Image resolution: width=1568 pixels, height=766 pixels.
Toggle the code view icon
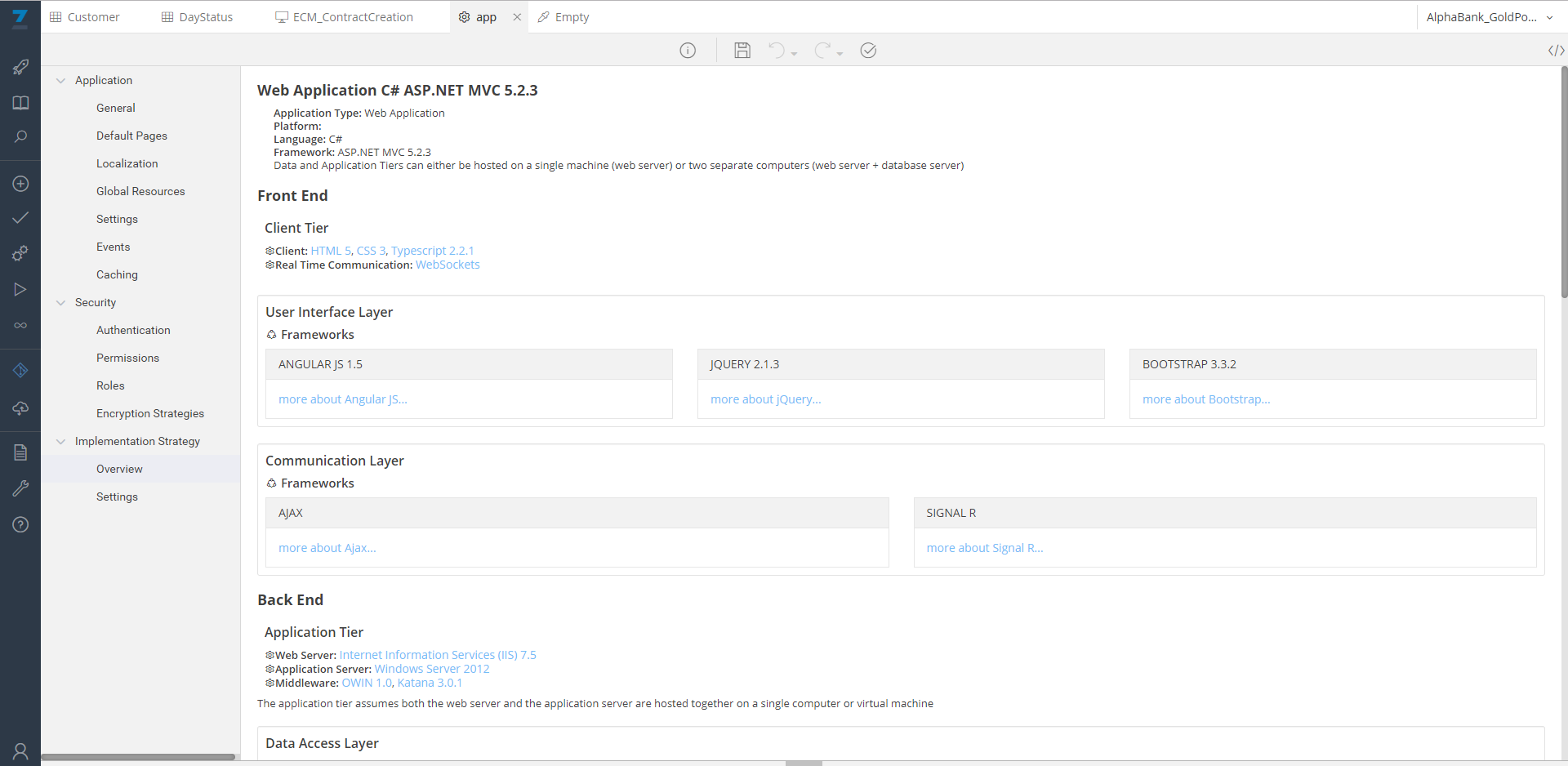(1556, 51)
